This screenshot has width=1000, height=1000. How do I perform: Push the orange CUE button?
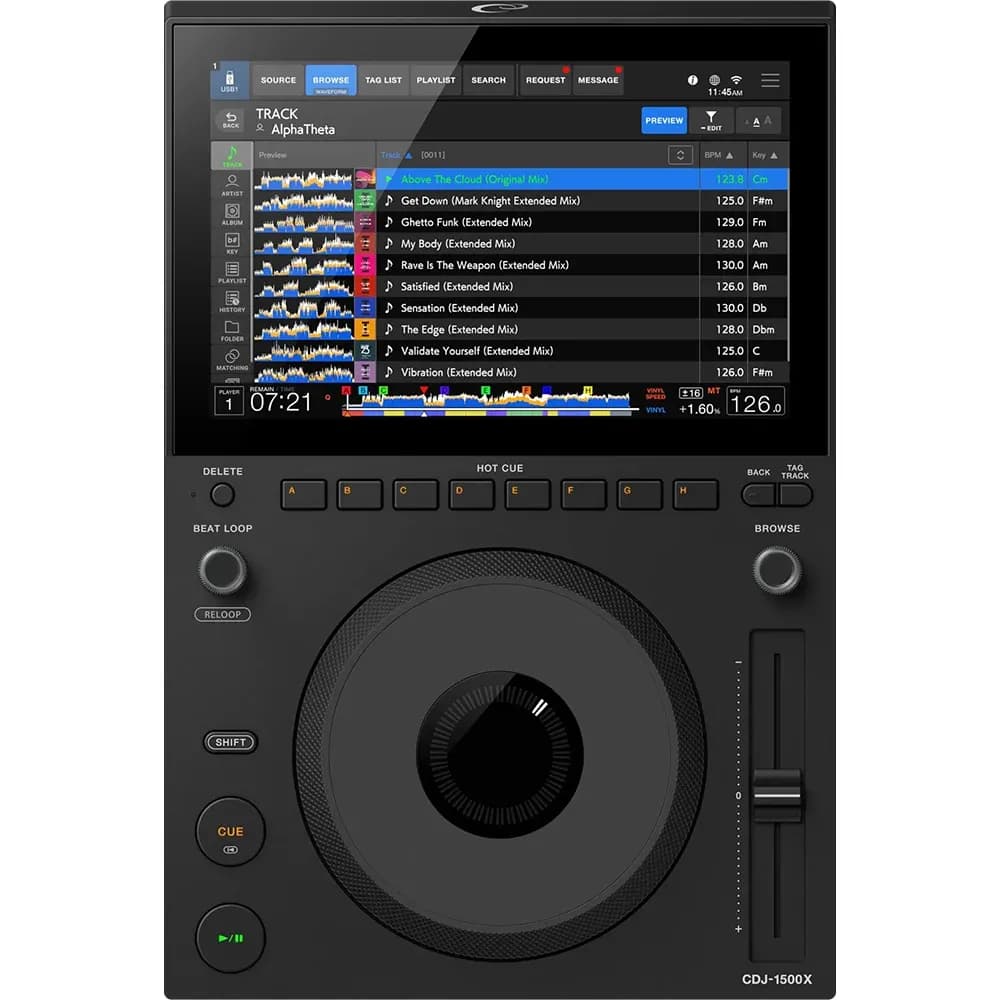coord(230,832)
